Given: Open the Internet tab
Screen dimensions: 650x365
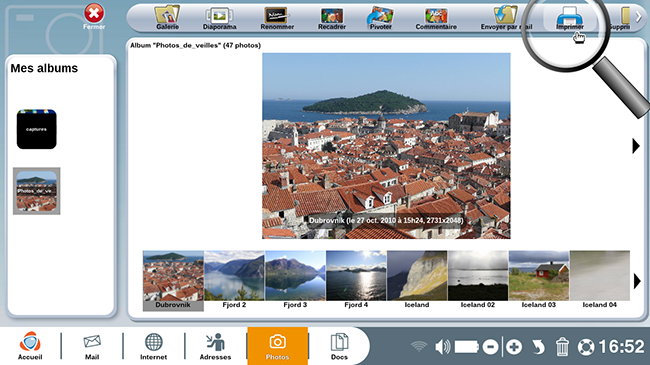Looking at the screenshot, I should click(x=153, y=346).
